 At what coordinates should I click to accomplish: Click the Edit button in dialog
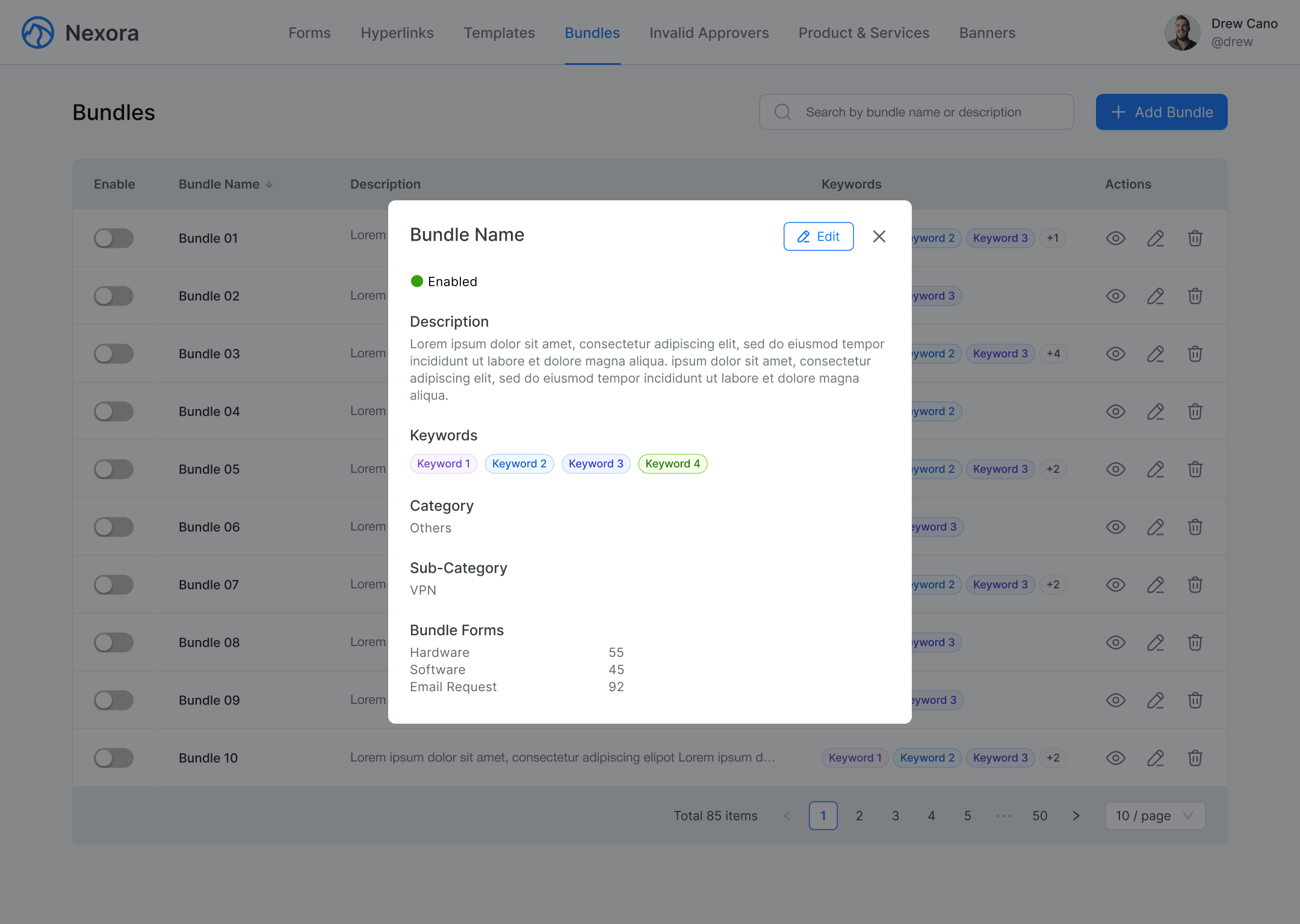818,236
